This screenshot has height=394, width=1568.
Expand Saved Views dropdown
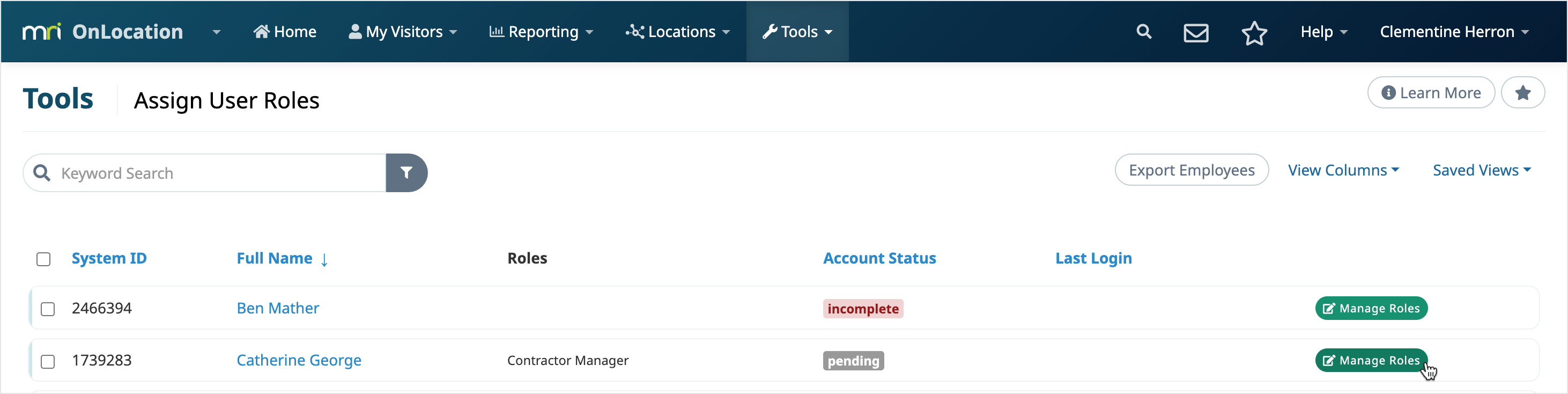click(x=1482, y=170)
